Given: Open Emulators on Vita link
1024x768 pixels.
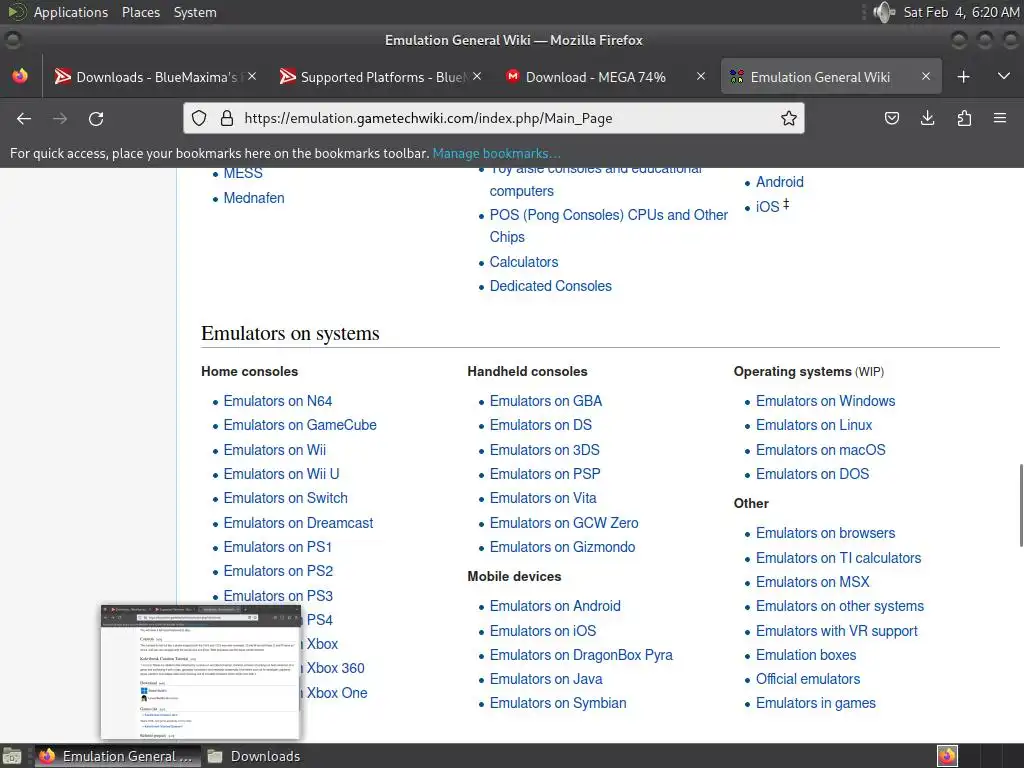Looking at the screenshot, I should tap(543, 498).
